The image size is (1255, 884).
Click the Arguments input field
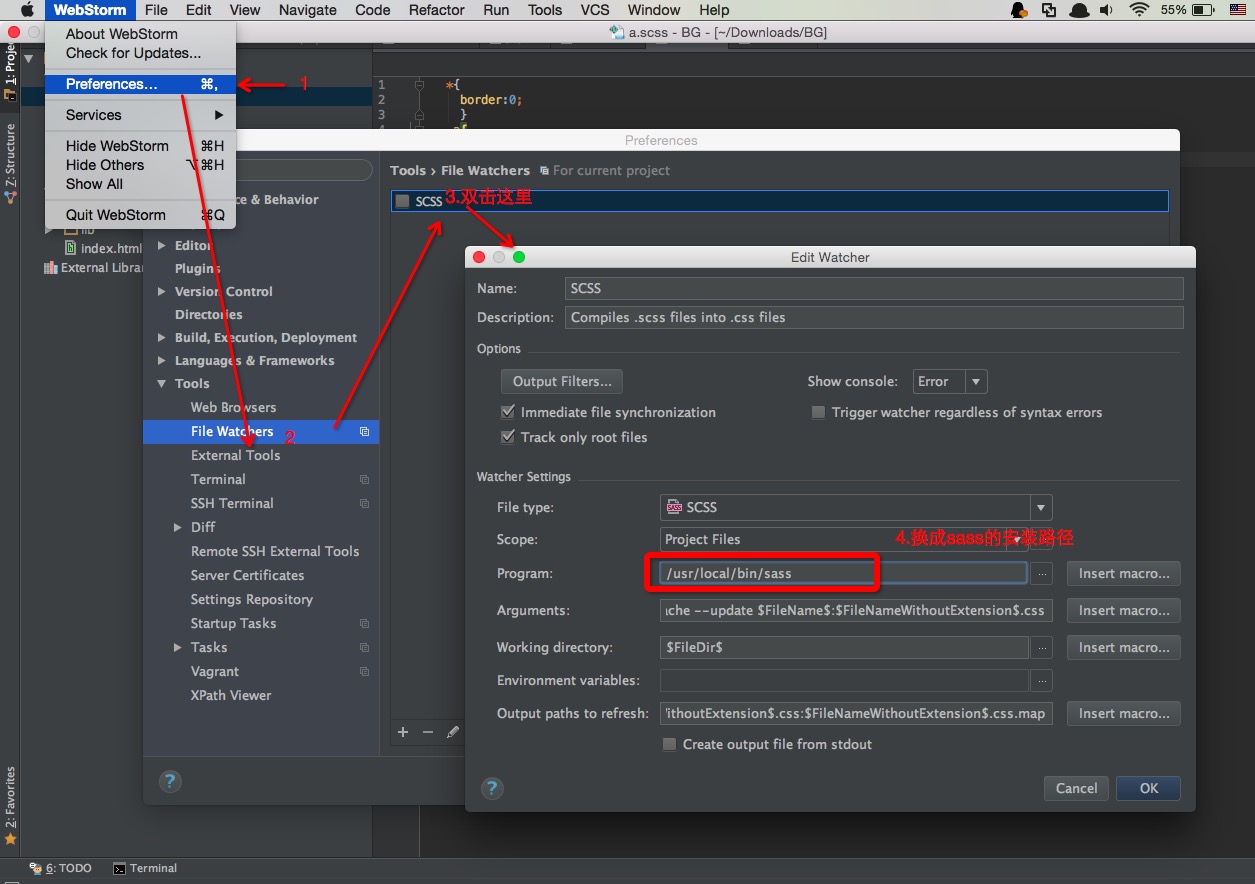(856, 610)
